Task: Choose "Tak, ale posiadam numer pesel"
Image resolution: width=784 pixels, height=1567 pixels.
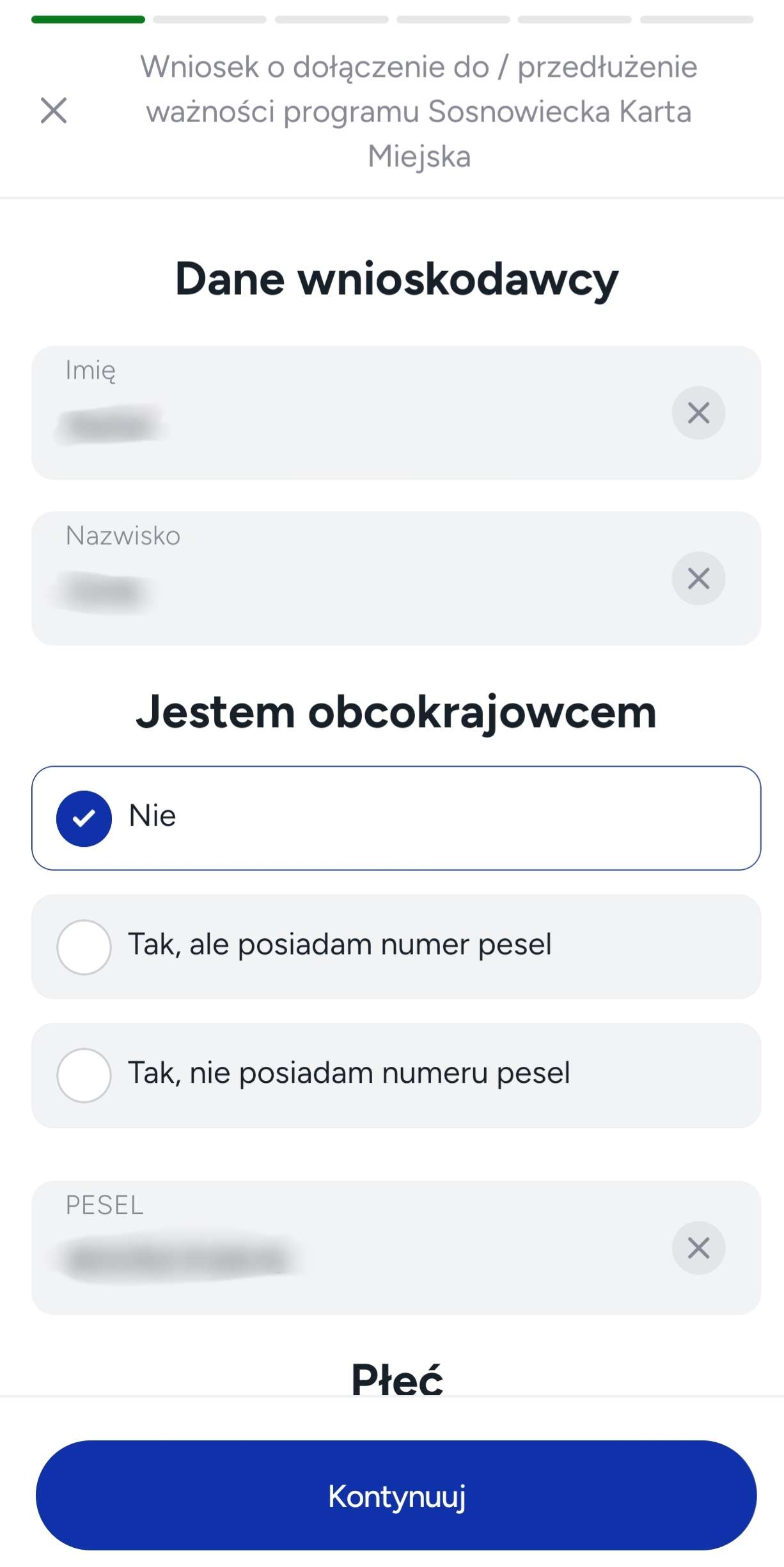Action: [x=396, y=947]
